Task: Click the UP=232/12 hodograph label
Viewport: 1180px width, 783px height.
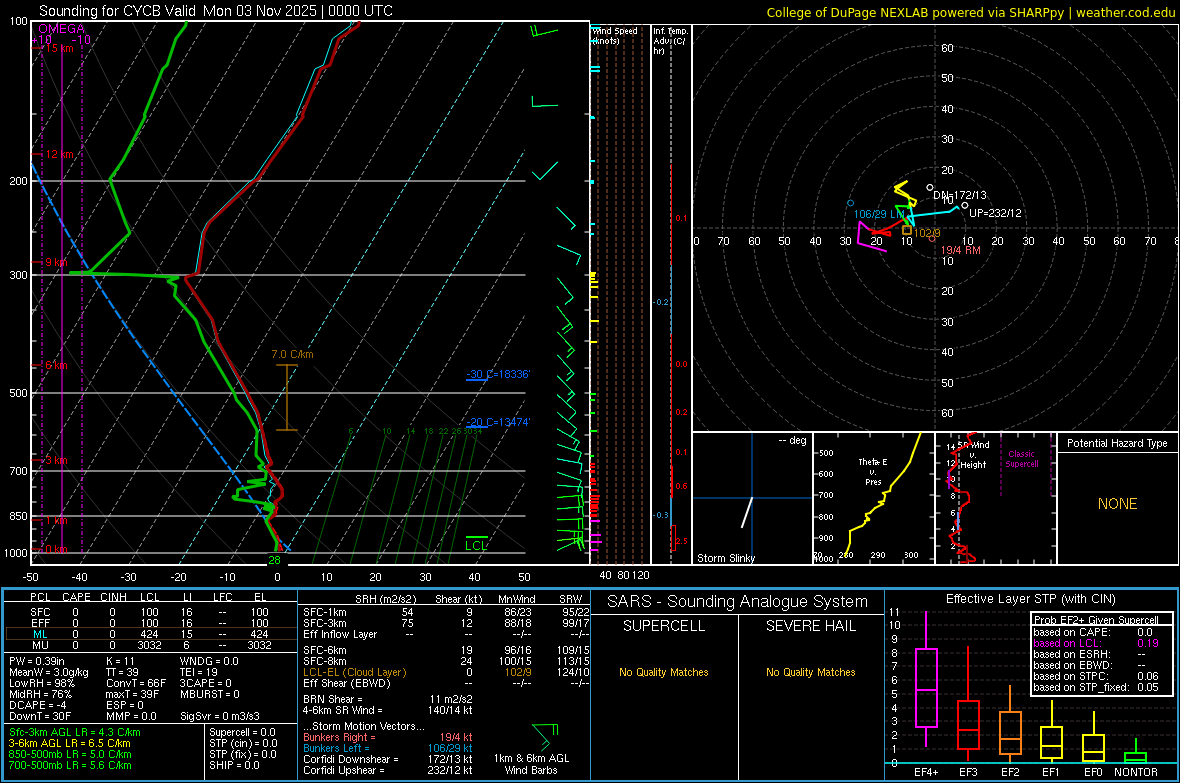Action: [x=995, y=213]
